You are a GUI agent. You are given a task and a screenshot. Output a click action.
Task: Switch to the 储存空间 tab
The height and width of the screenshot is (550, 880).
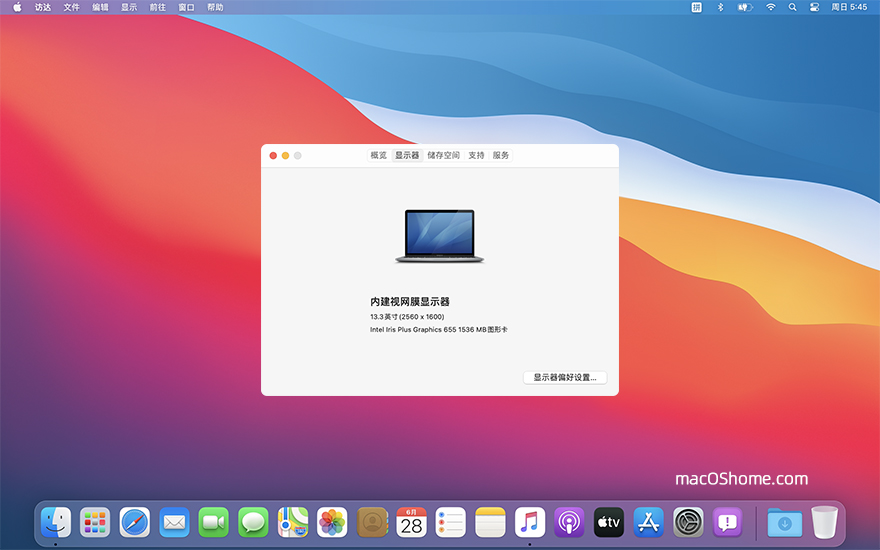[x=443, y=155]
